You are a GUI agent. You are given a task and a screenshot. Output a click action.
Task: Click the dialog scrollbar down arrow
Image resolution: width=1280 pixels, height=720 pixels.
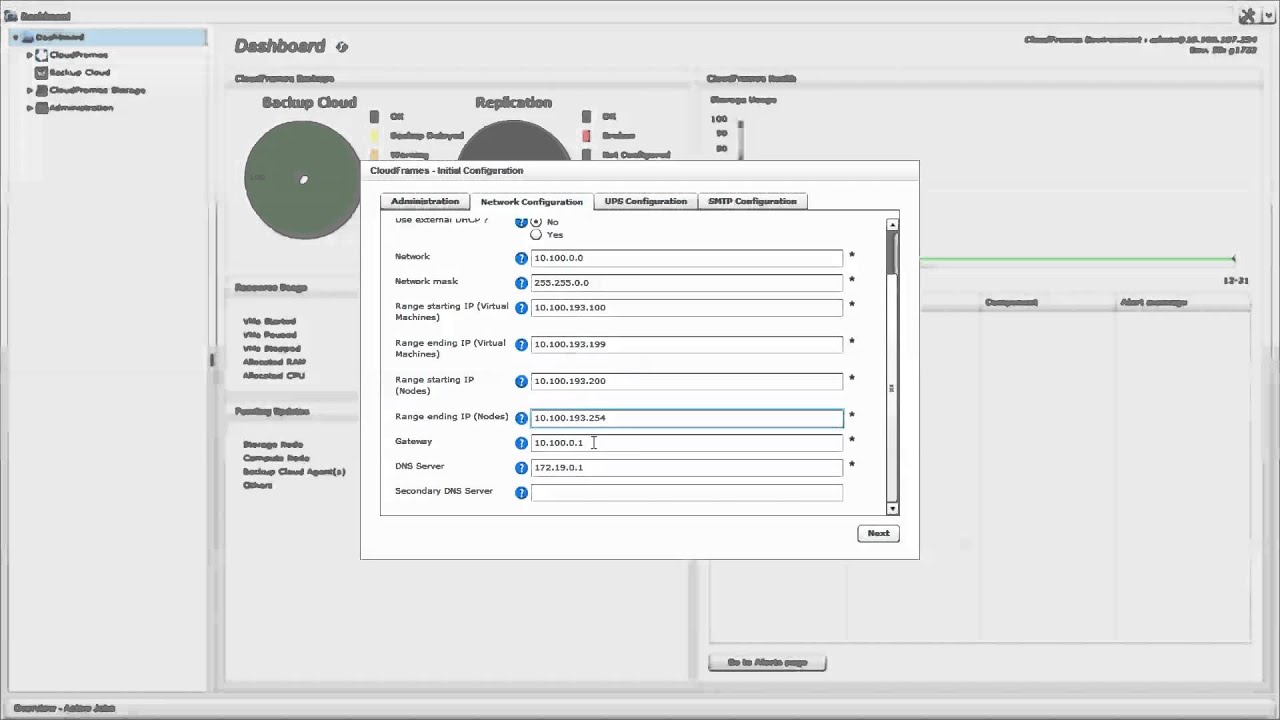[892, 509]
